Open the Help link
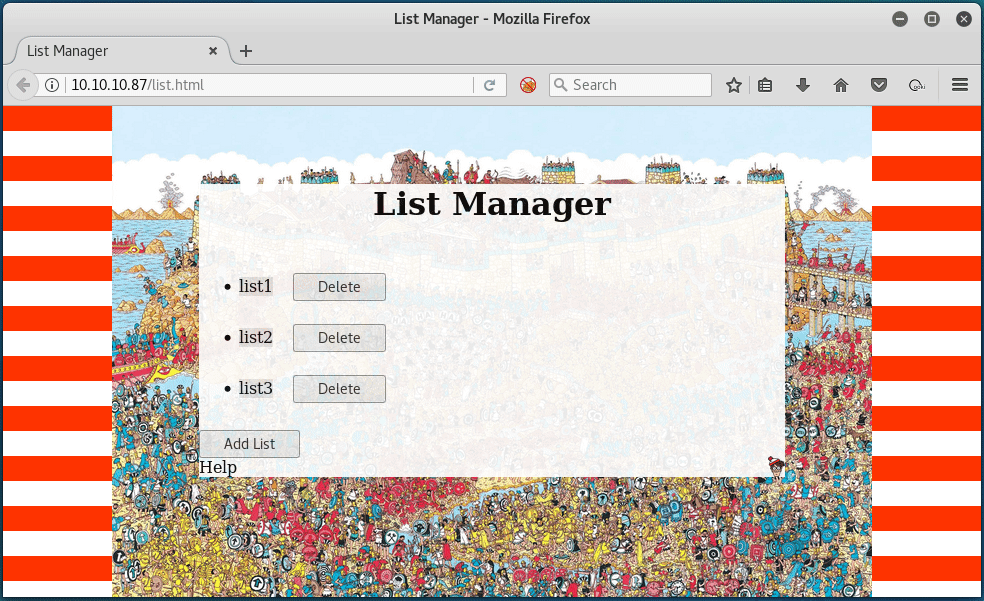The image size is (984, 601). coord(218,467)
